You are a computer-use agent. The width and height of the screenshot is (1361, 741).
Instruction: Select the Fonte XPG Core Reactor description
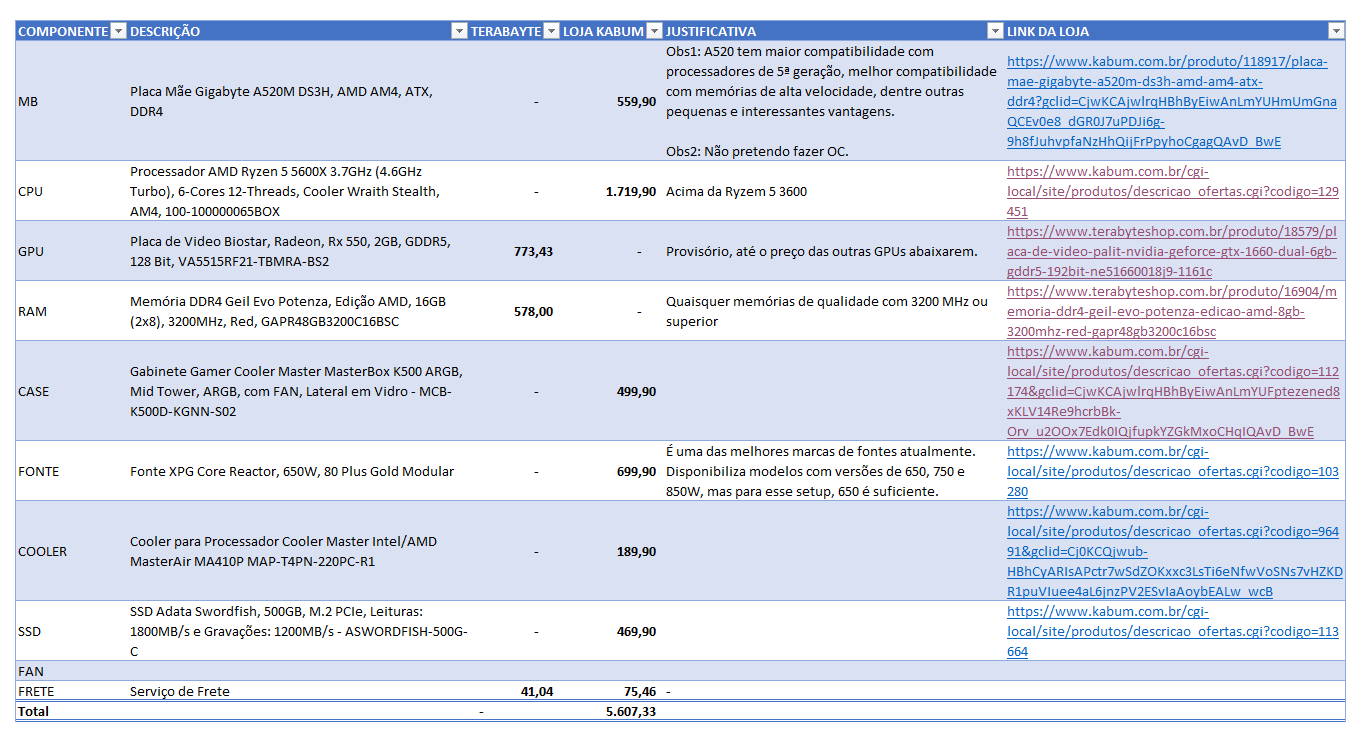point(298,471)
